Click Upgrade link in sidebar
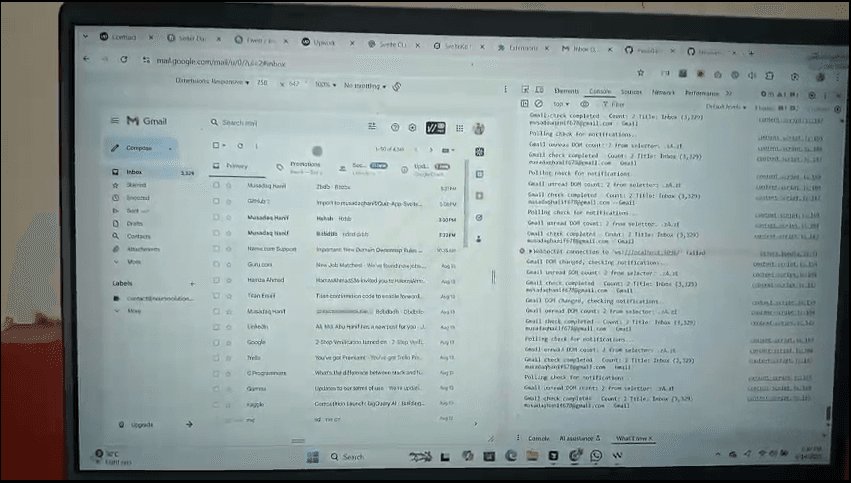This screenshot has width=851, height=483. click(142, 425)
